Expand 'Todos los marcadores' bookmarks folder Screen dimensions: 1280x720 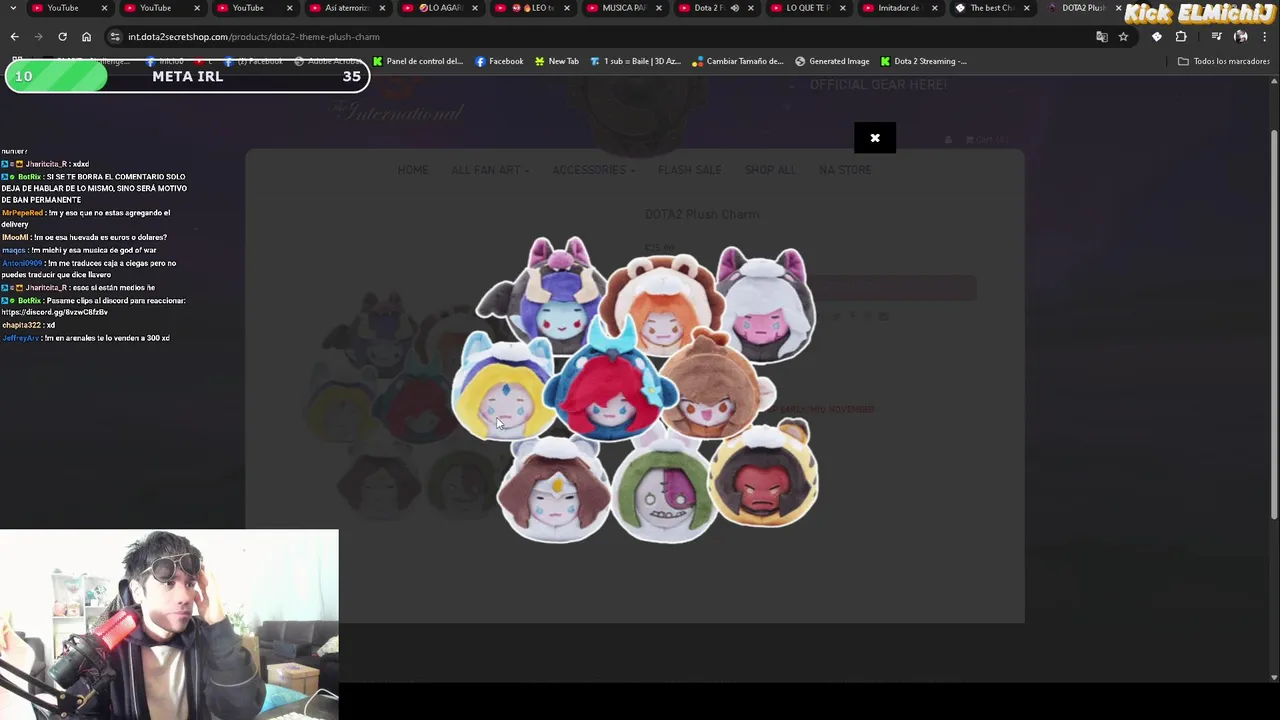point(1224,61)
